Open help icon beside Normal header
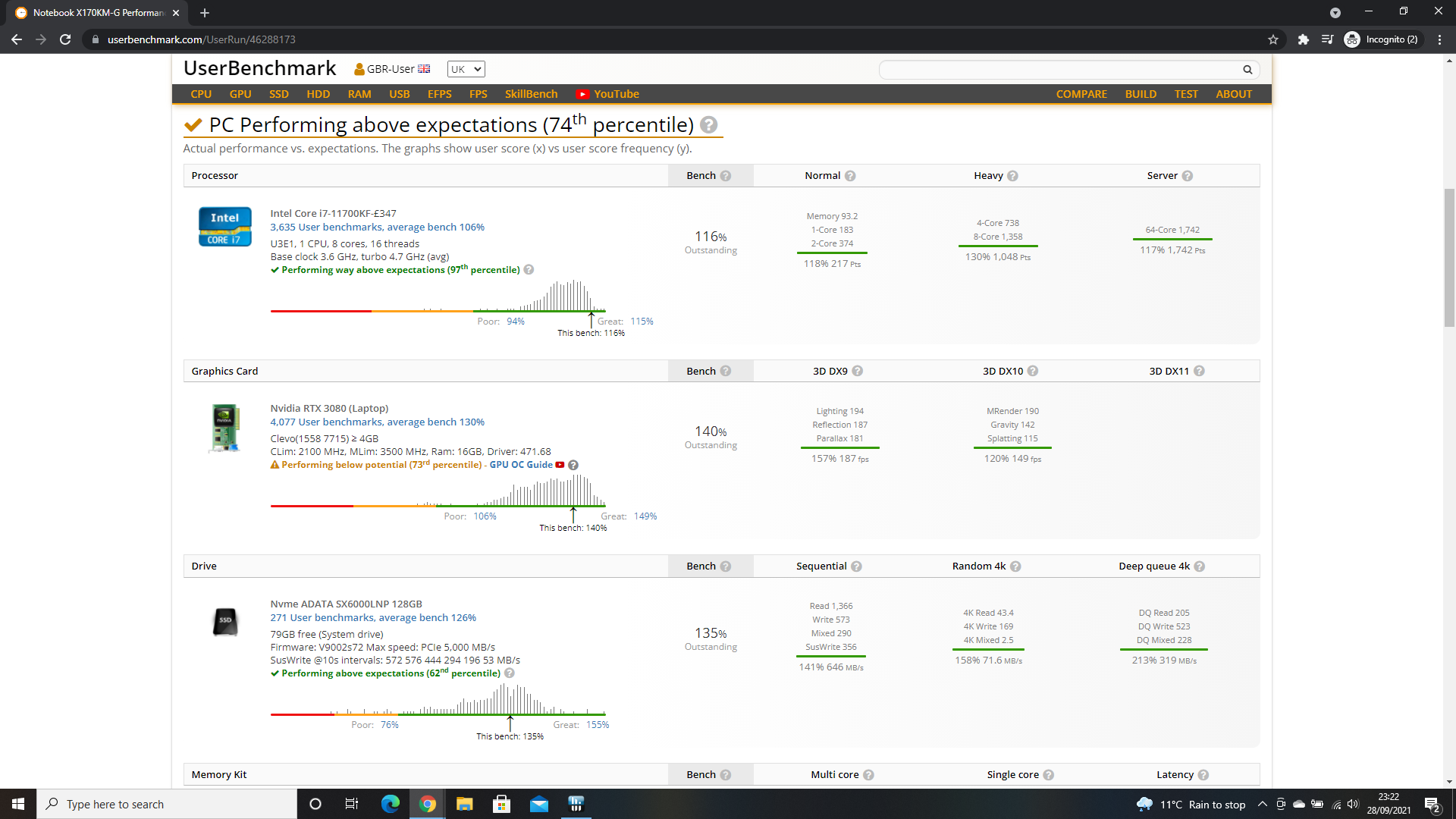The height and width of the screenshot is (819, 1456). (850, 176)
